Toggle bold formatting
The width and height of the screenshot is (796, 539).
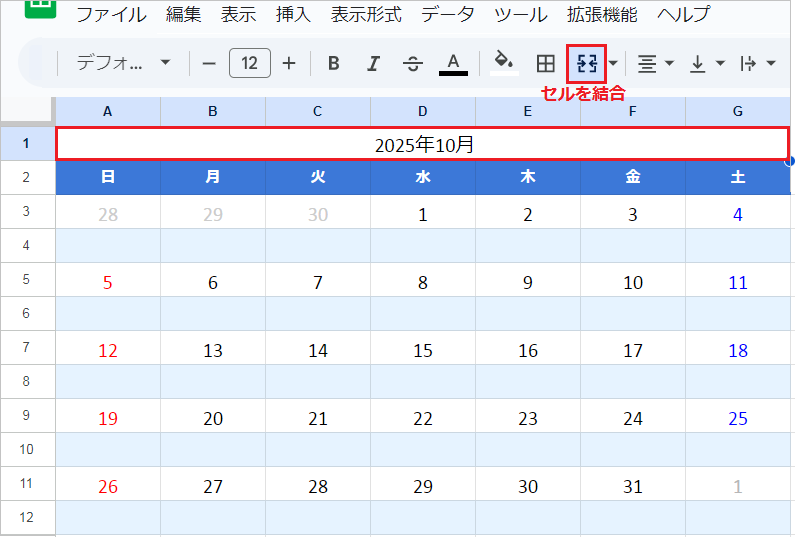(334, 64)
